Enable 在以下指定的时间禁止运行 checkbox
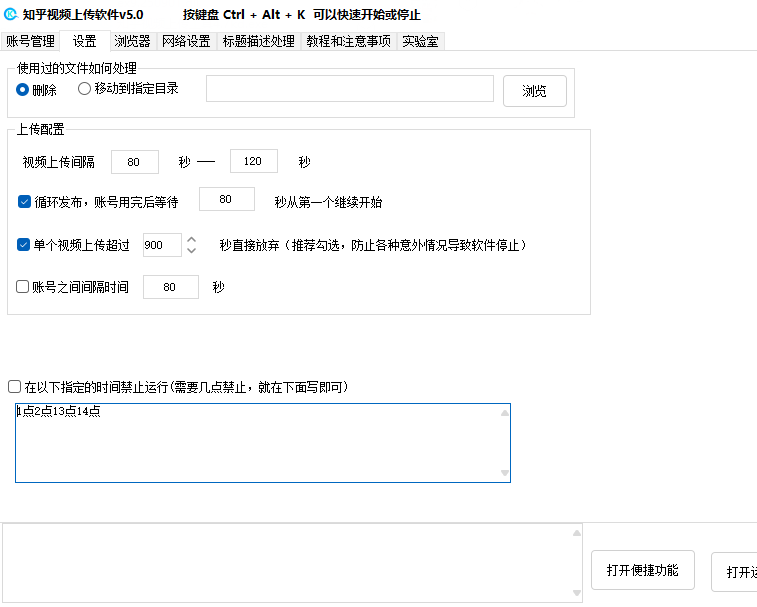 point(14,386)
